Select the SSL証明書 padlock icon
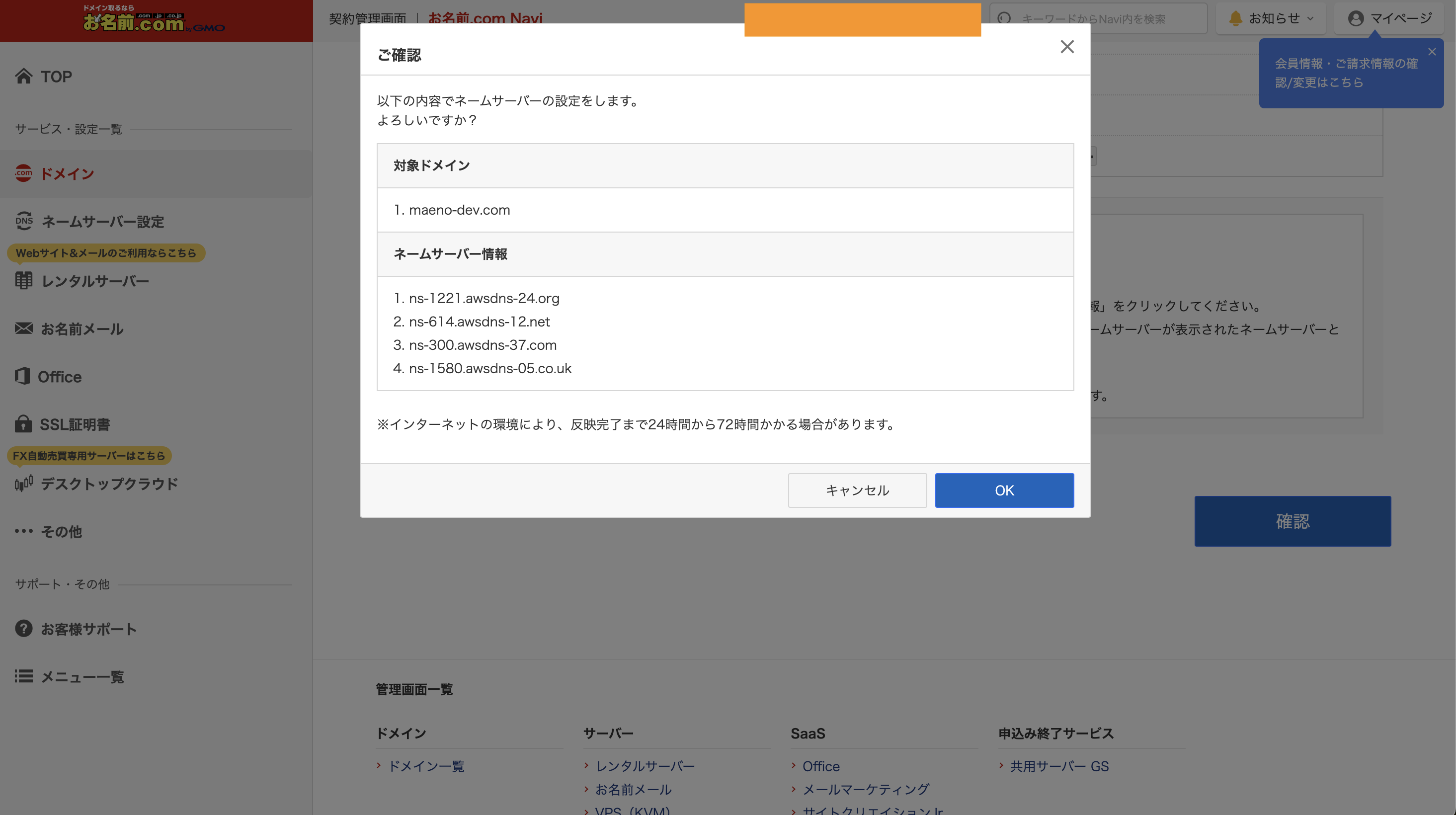 tap(22, 424)
